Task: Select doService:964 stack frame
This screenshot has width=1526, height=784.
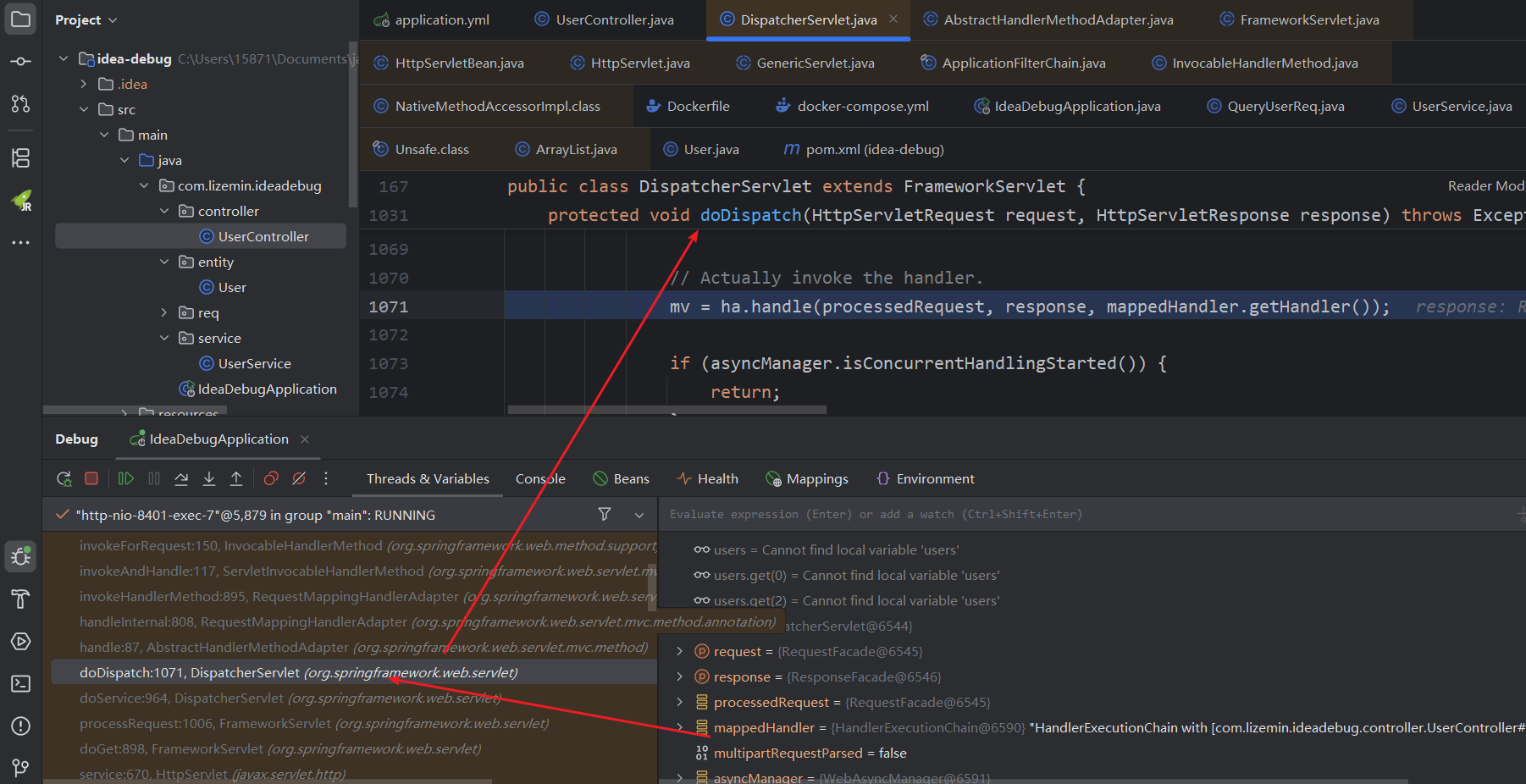Action: tap(290, 698)
